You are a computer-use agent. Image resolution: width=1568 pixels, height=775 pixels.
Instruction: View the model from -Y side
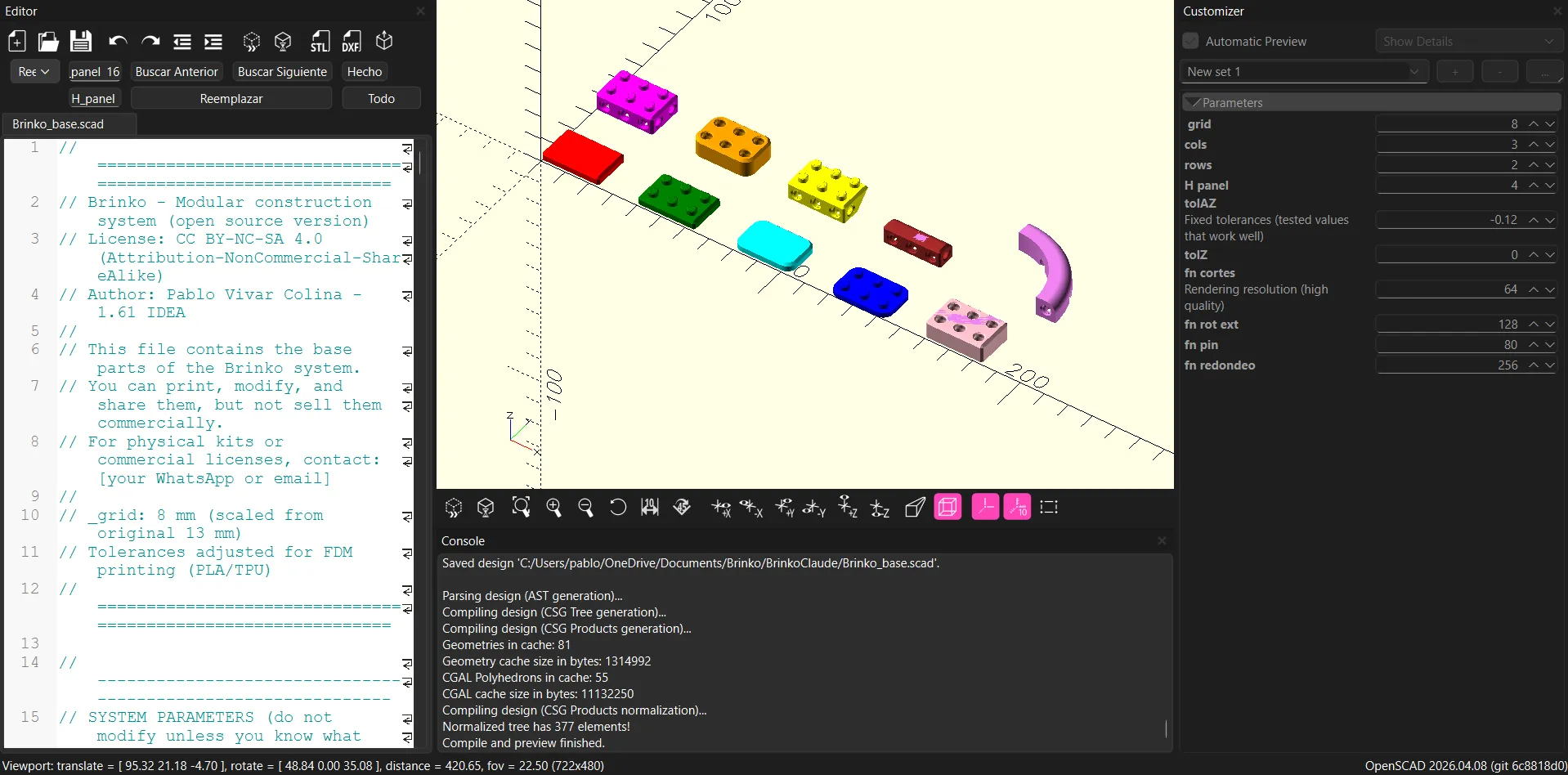point(814,508)
